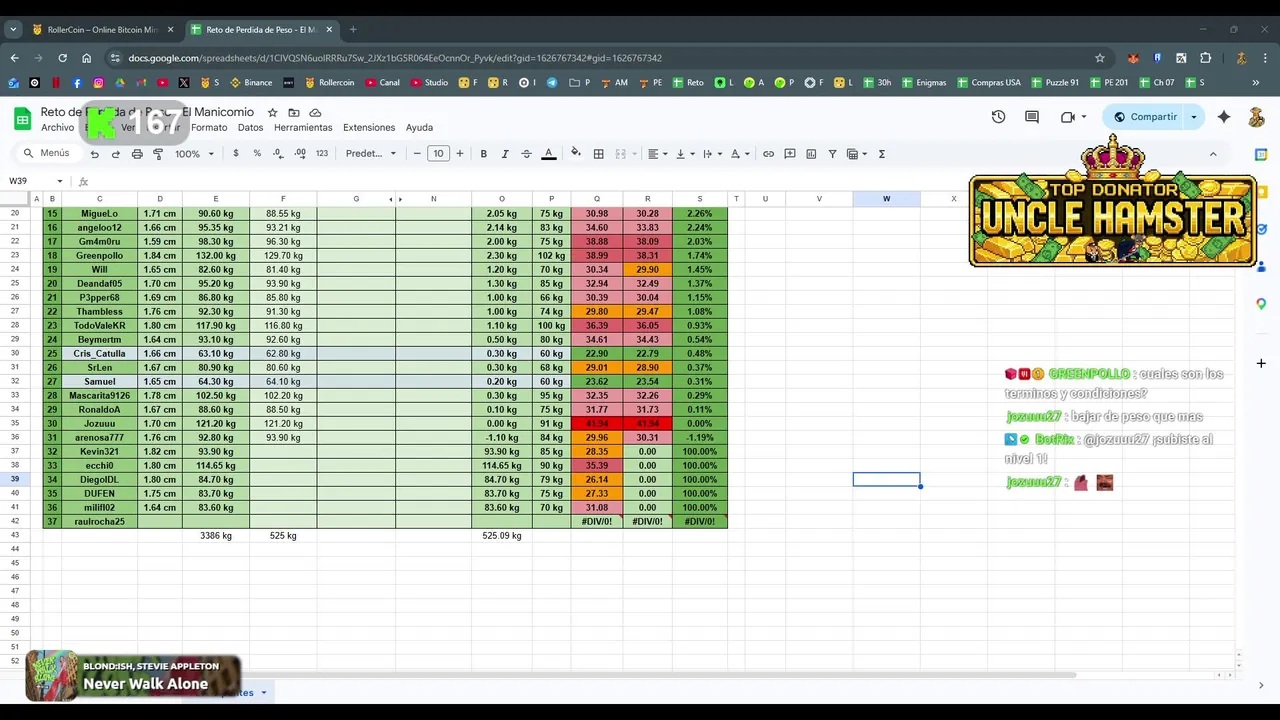This screenshot has width=1280, height=720.
Task: Open the more number formats 123 menu
Action: pos(321,154)
